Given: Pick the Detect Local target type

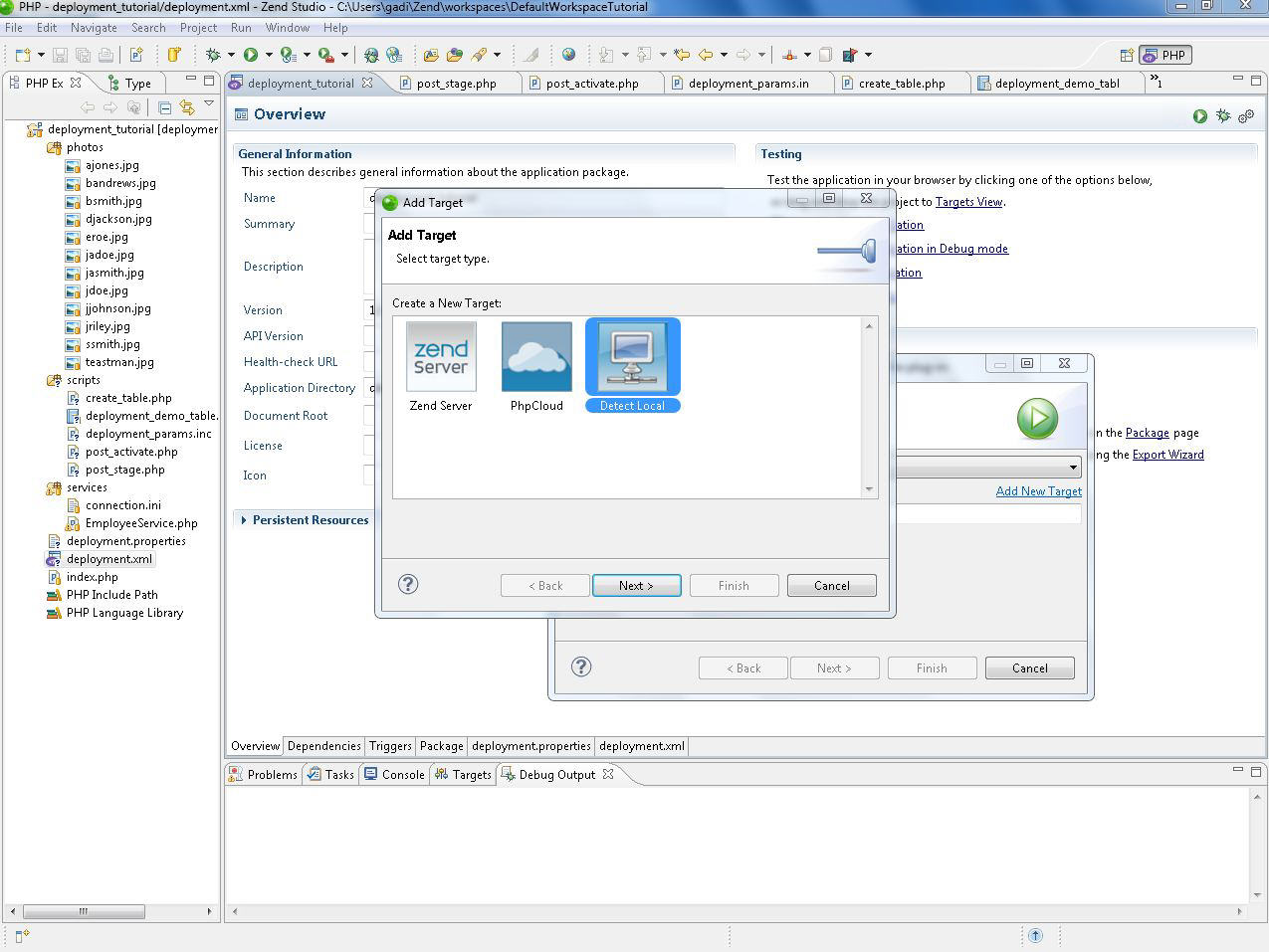Looking at the screenshot, I should 633,365.
